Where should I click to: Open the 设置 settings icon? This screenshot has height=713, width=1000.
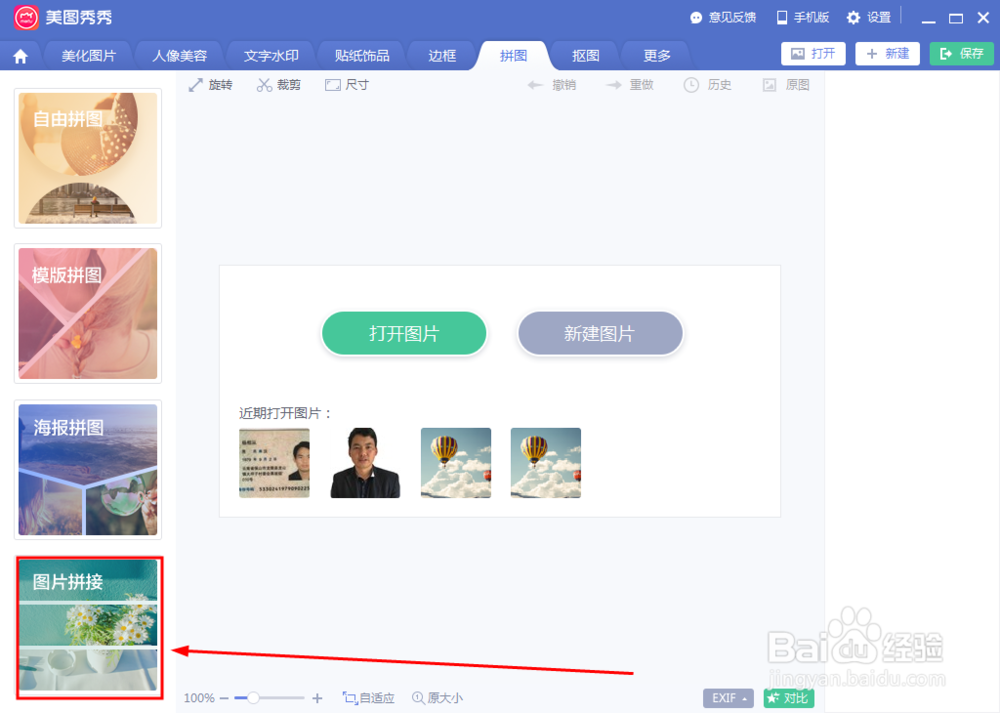tap(869, 16)
